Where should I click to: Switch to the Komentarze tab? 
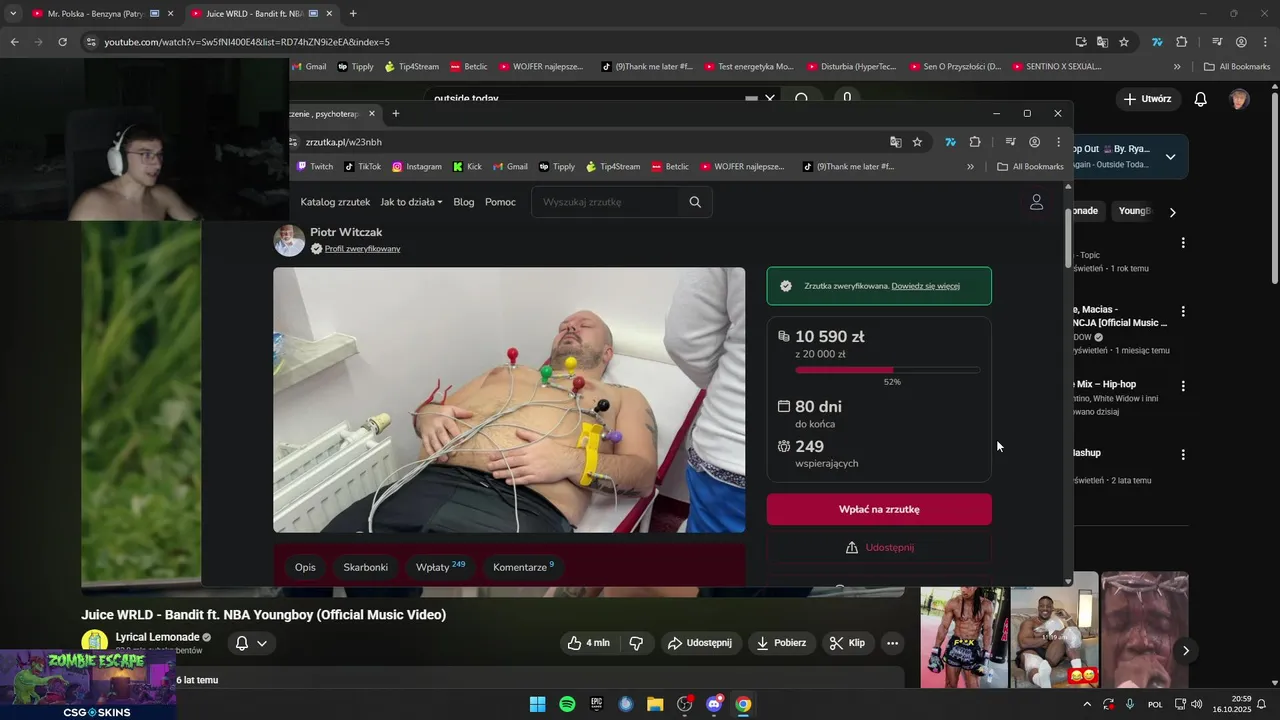point(523,567)
